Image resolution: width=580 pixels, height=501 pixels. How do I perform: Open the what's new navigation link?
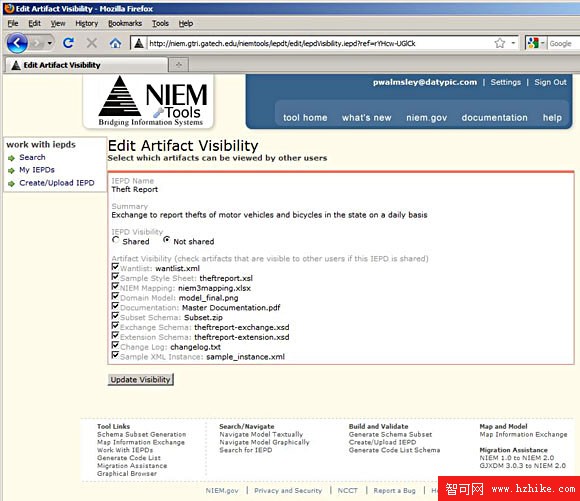click(x=367, y=118)
